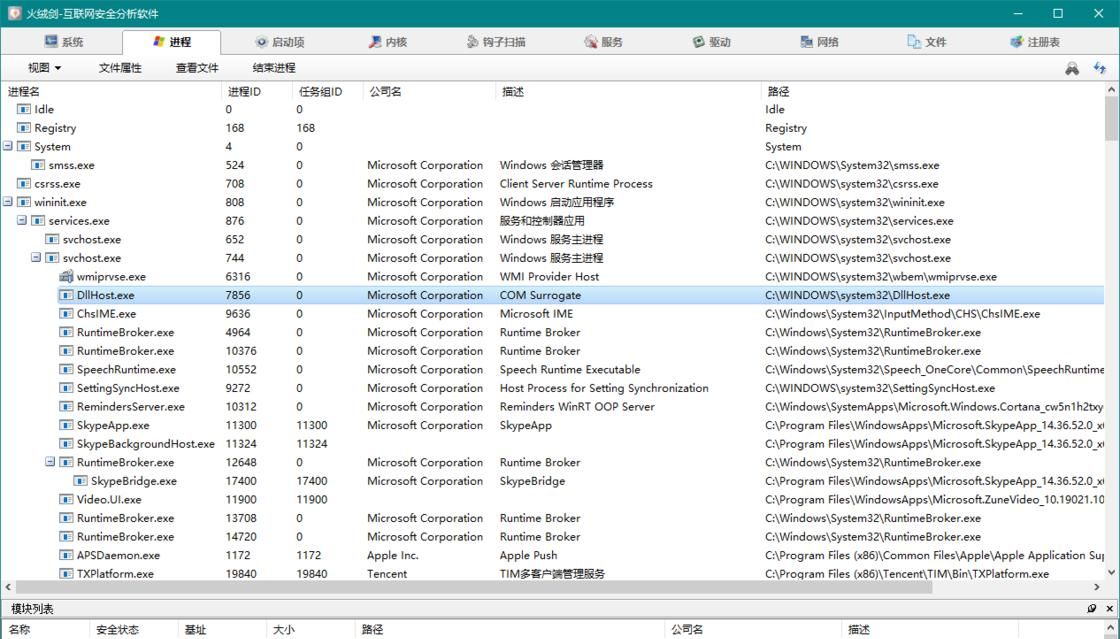Switch to the 服务 tab
The image size is (1120, 639).
coord(604,42)
